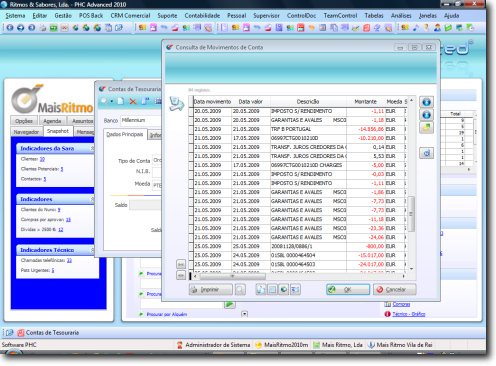Screen dimensions: 496x366
Task: Click the red delete X in Contas de Tesouraria
Action: pyautogui.click(x=133, y=101)
